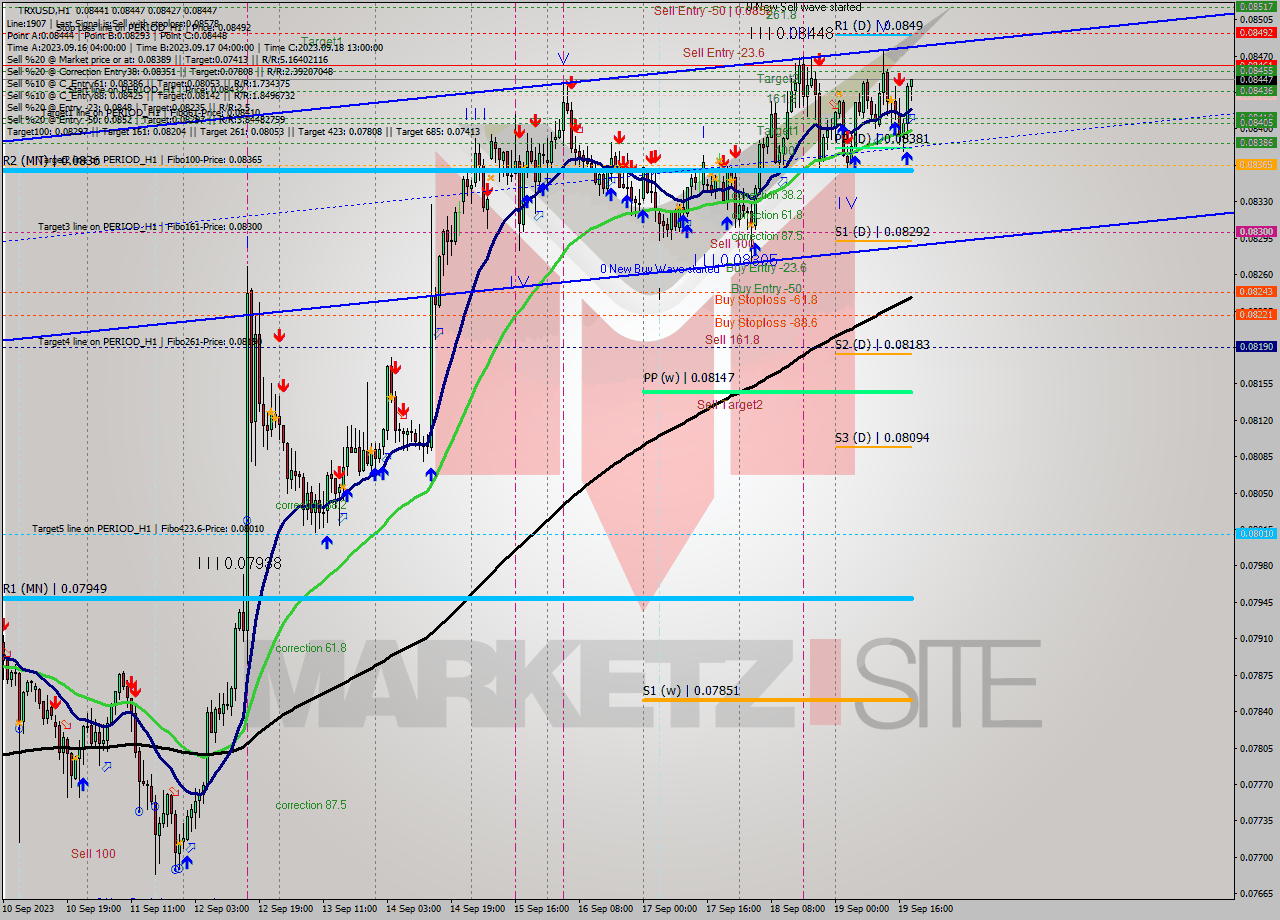Viewport: 1280px width, 920px height.
Task: Click the 0.08155 price axis value
Action: (1256, 383)
